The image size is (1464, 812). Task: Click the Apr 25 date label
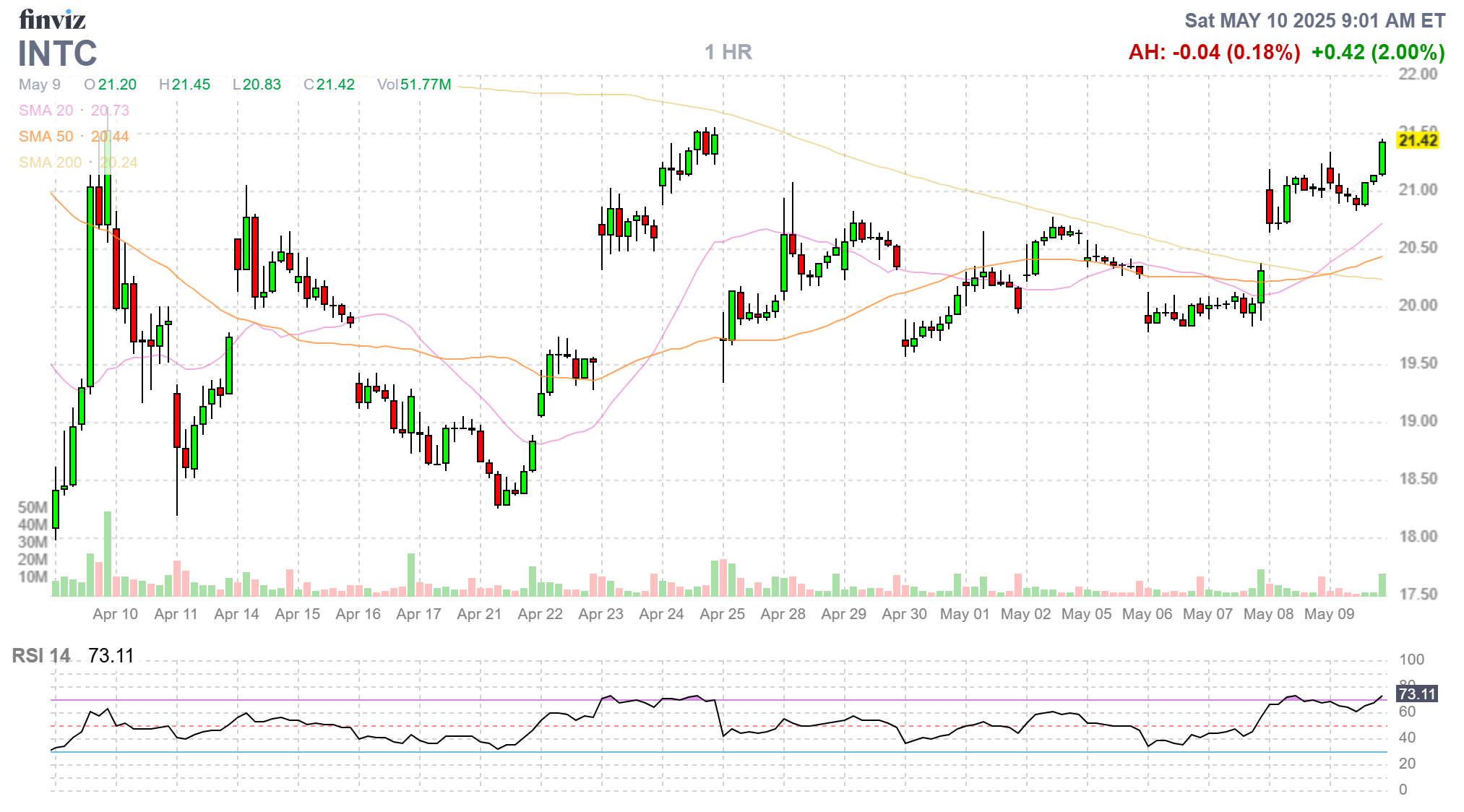click(722, 614)
